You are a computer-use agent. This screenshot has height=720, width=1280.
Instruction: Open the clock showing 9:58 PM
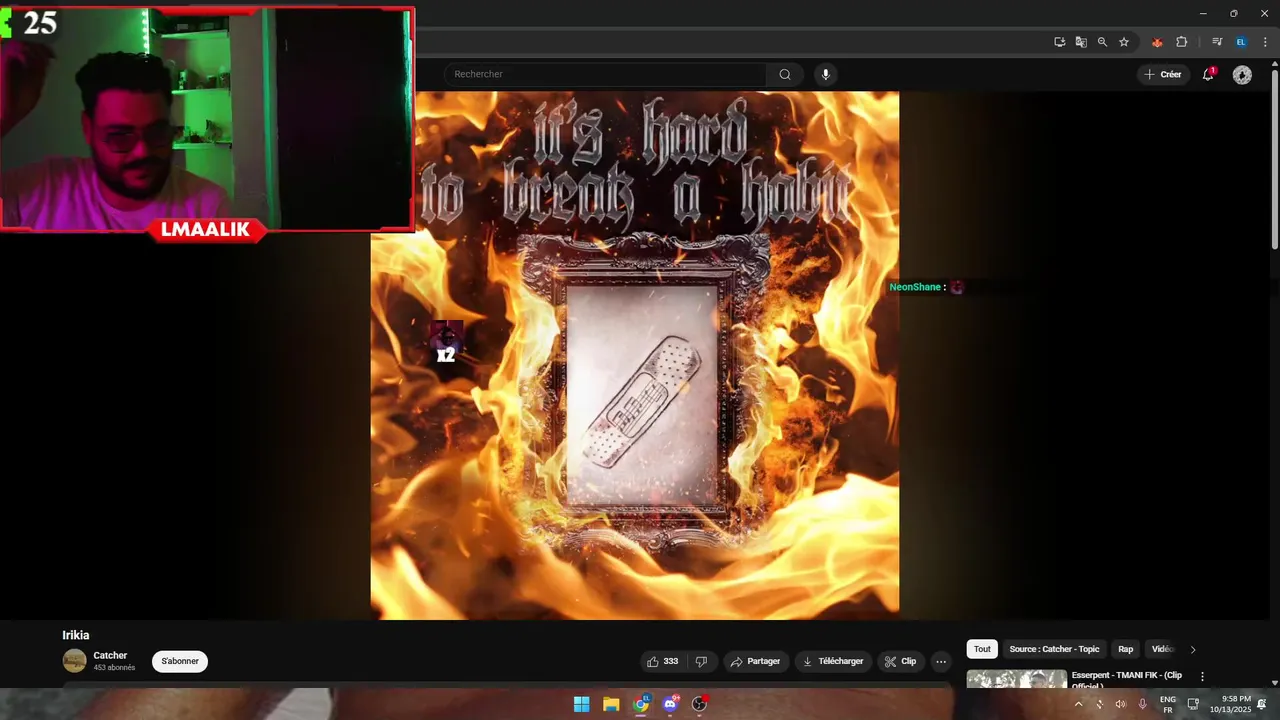[1230, 704]
